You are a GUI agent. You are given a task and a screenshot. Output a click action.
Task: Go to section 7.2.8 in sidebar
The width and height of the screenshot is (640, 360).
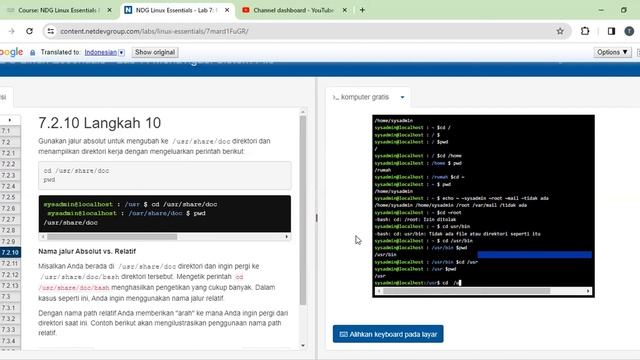click(10, 230)
